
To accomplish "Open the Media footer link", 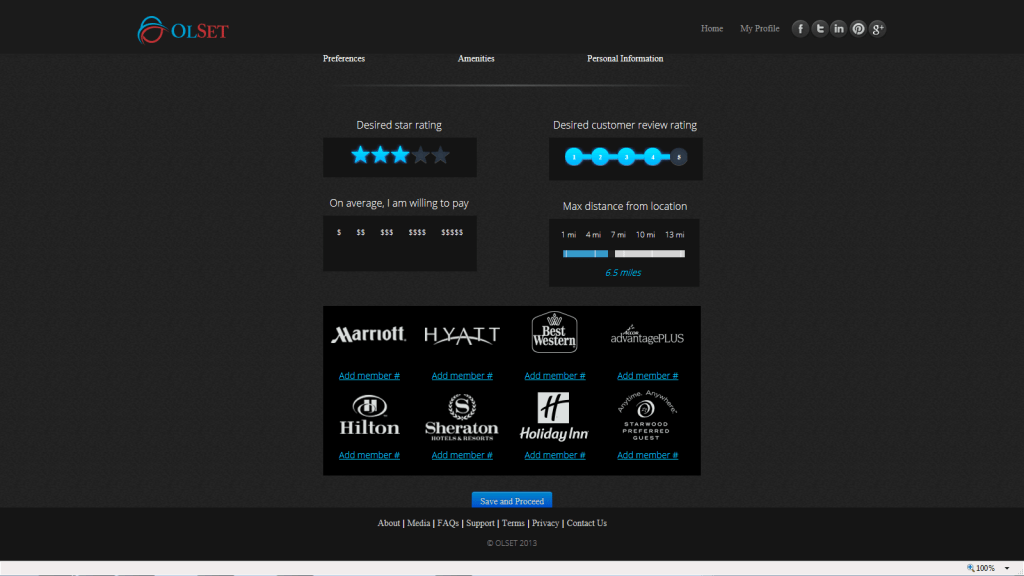I will tap(419, 523).
